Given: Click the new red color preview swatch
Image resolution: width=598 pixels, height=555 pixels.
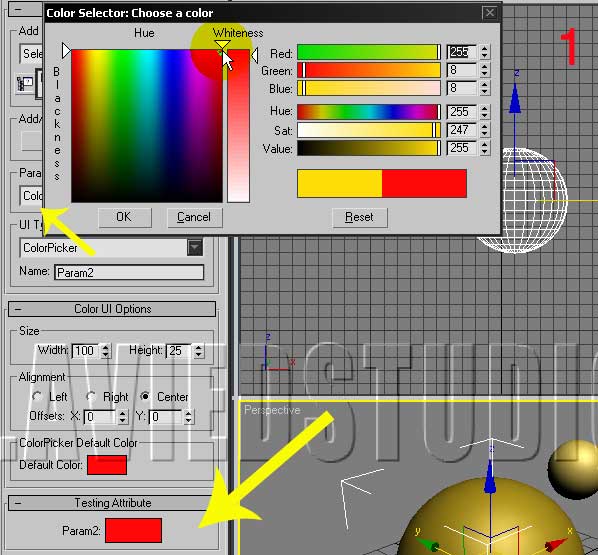Looking at the screenshot, I should [x=424, y=183].
